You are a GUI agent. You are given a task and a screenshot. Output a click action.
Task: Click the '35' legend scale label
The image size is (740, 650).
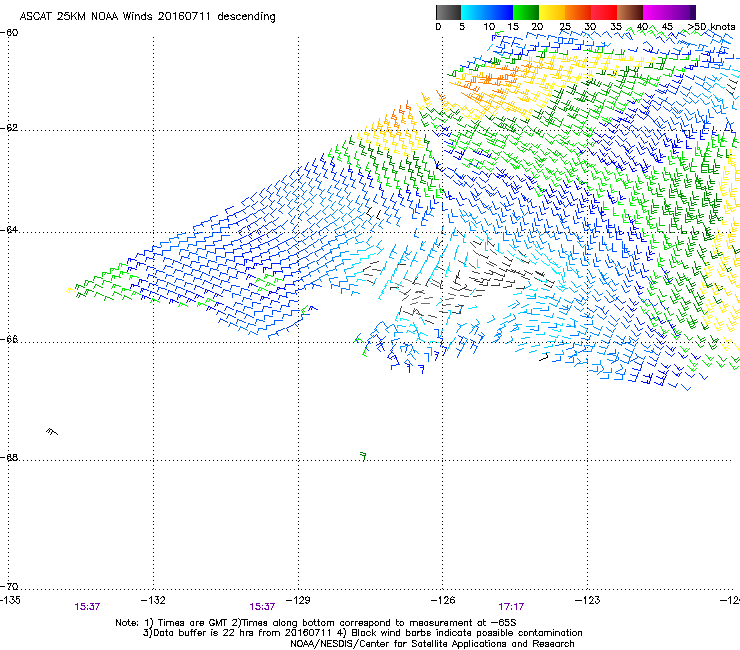616,27
